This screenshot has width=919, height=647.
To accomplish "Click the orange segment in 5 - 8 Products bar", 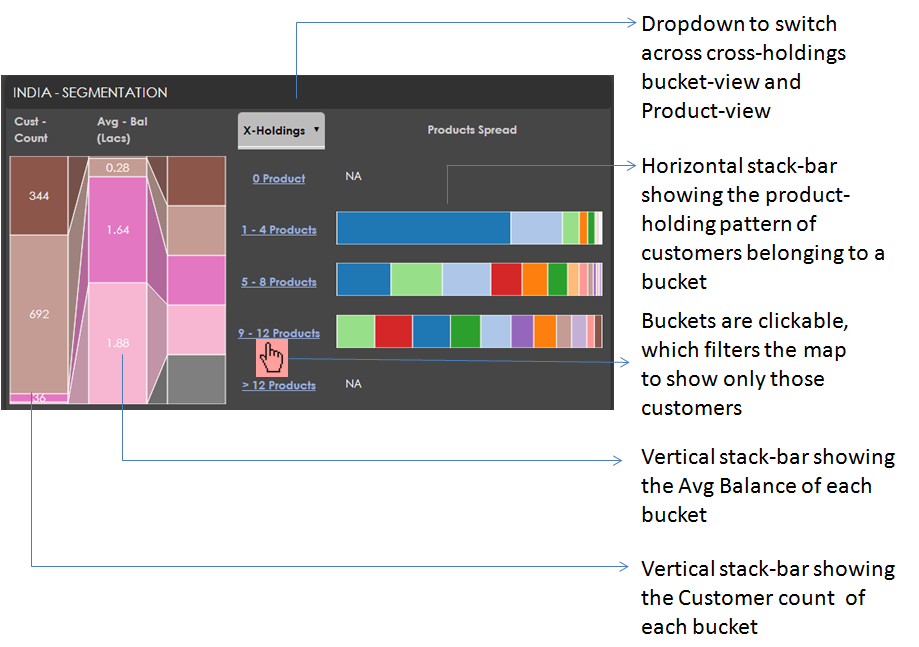I will (x=535, y=280).
